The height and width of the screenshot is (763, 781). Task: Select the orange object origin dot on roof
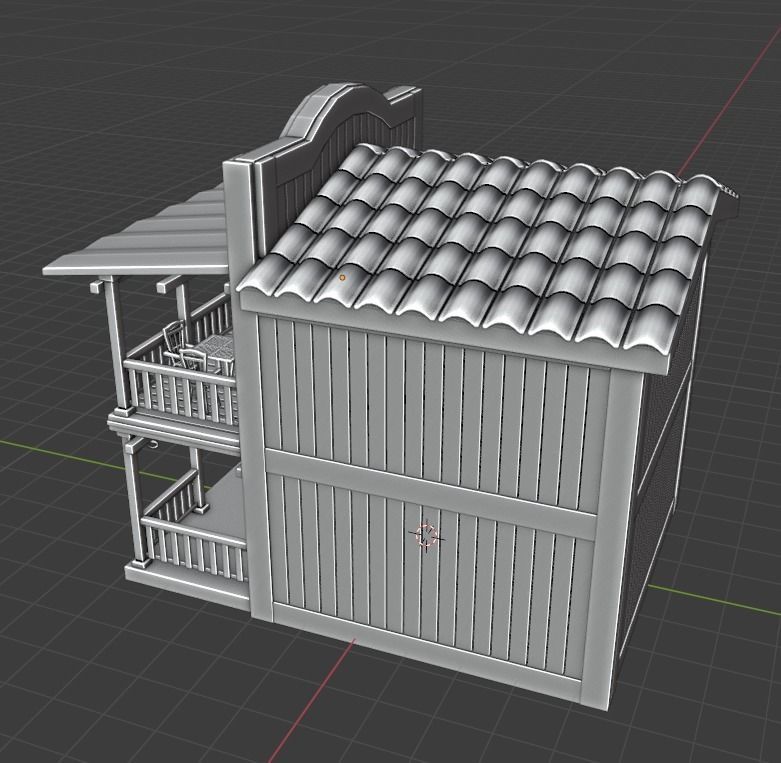point(342,277)
